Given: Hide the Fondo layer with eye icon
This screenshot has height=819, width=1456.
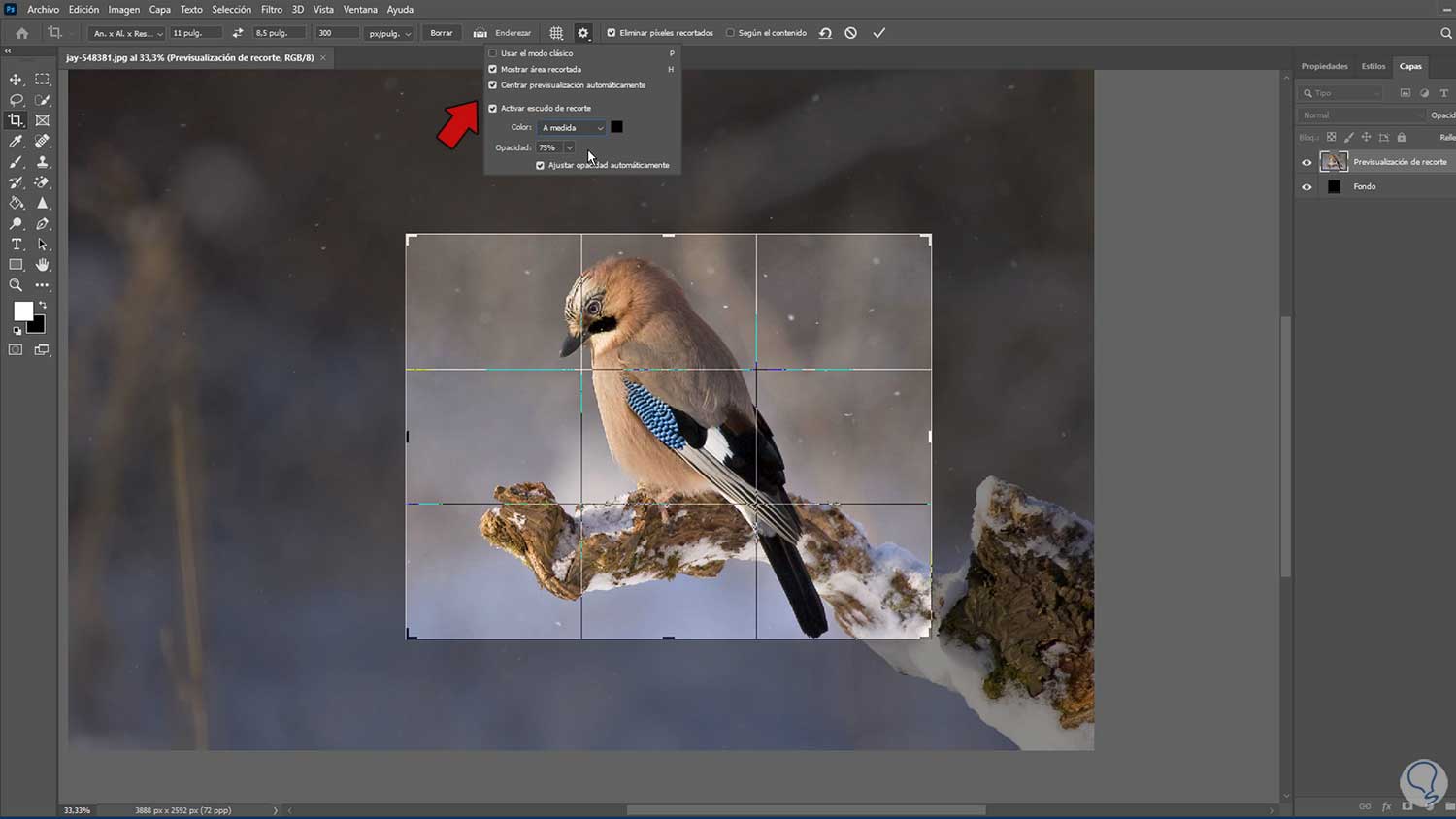Looking at the screenshot, I should [x=1307, y=186].
